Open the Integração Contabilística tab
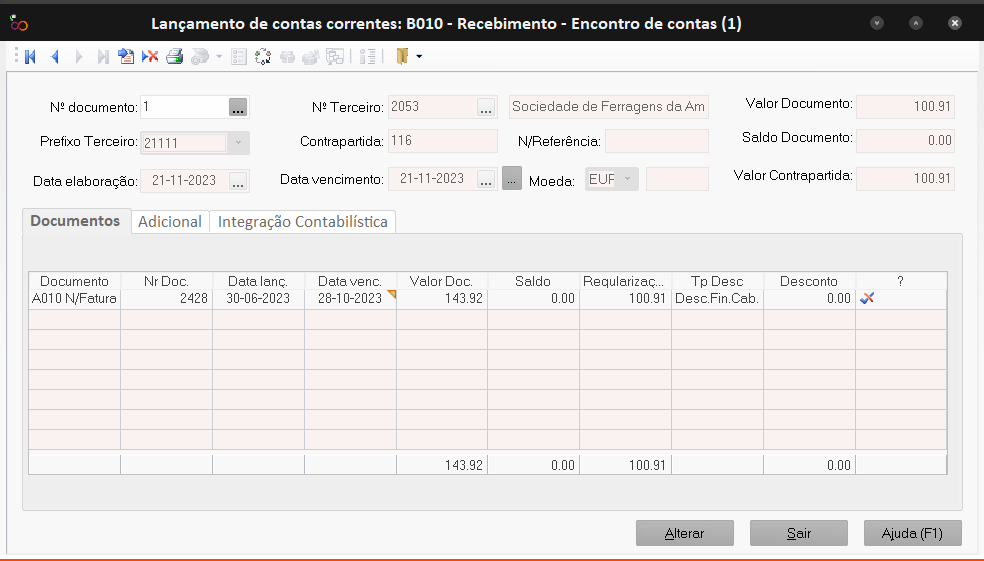 tap(302, 222)
